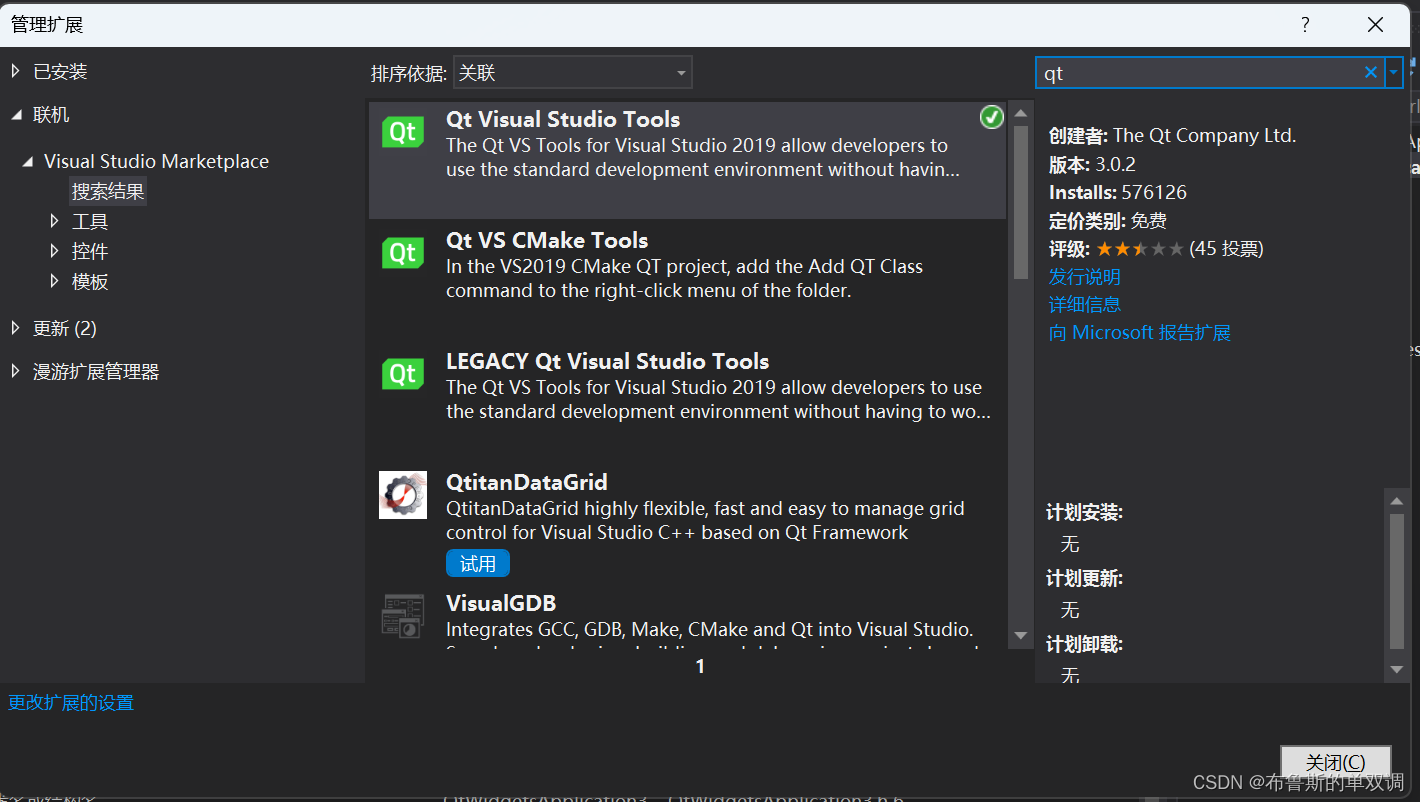Click the QtitanDataGrid gear logo
This screenshot has height=802, width=1420.
click(402, 494)
